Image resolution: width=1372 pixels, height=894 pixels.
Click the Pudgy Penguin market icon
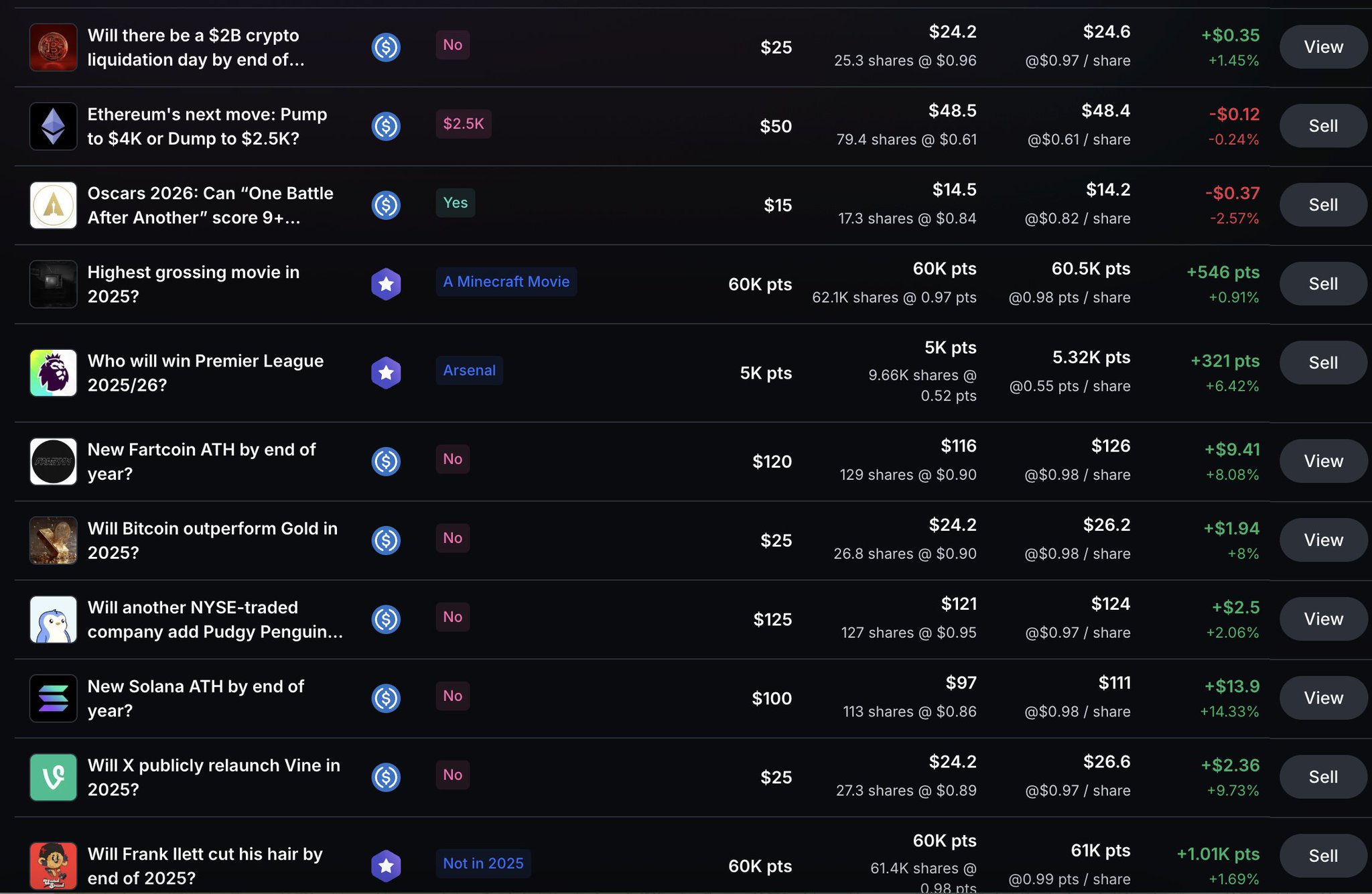click(53, 619)
